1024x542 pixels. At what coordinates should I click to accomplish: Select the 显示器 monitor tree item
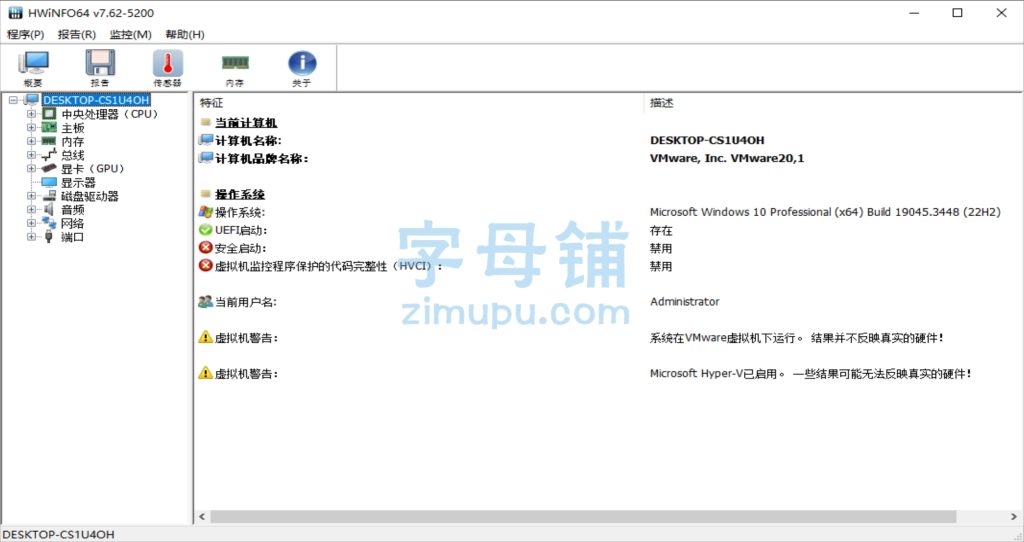77,183
